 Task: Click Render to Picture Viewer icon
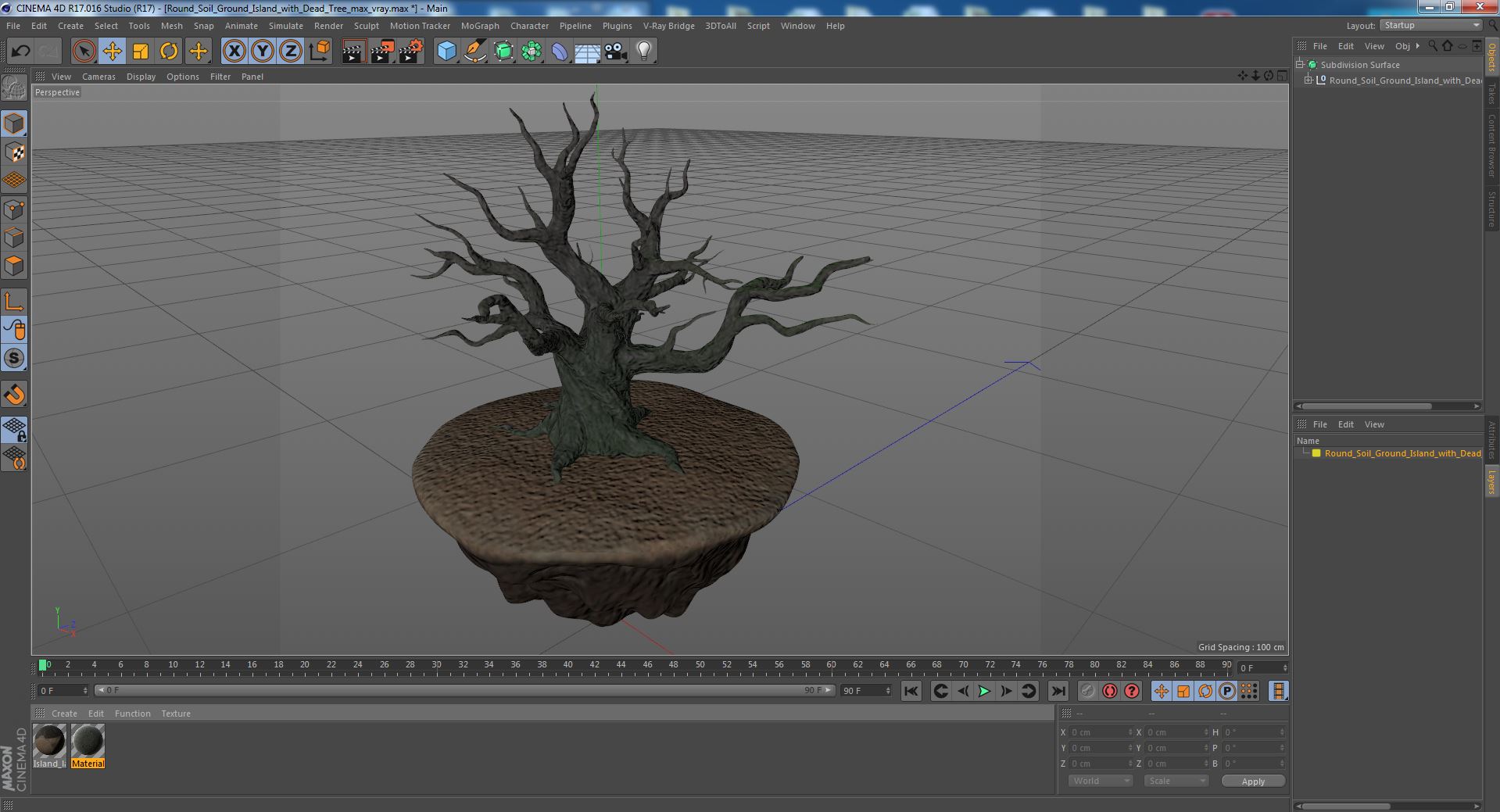tap(382, 52)
